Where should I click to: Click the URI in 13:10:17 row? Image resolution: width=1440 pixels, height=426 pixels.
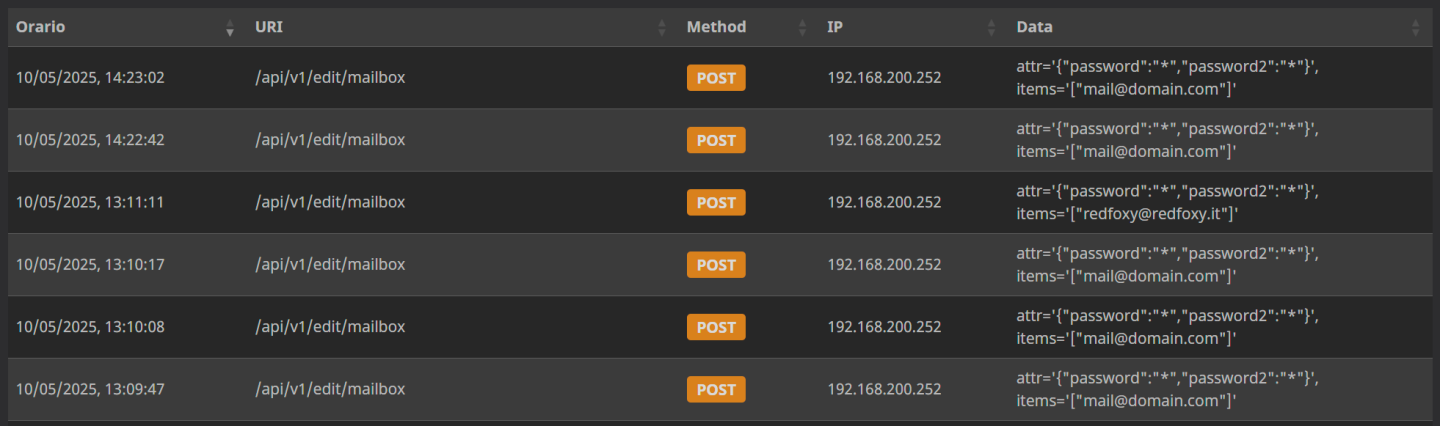tap(330, 264)
